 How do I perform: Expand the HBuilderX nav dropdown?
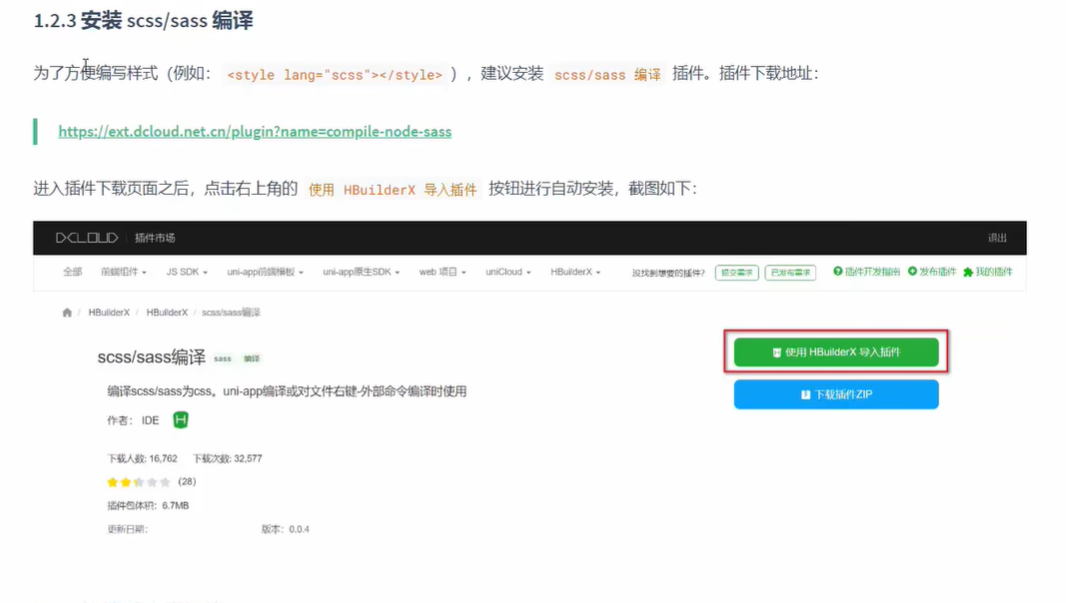click(575, 272)
